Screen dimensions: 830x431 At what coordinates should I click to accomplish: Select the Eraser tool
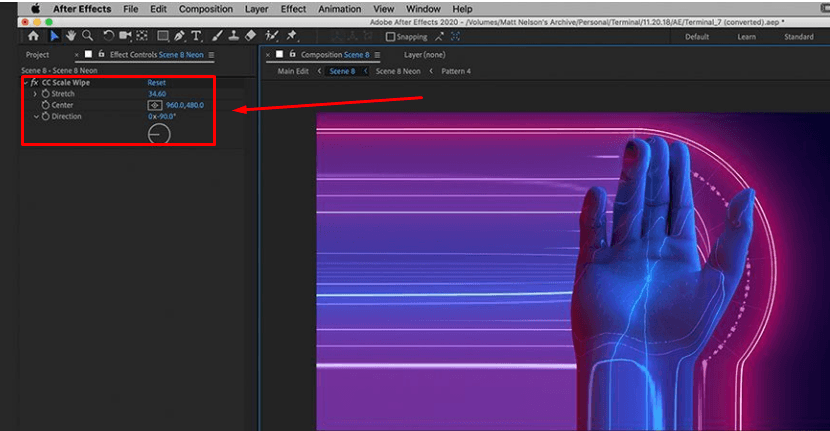pyautogui.click(x=250, y=36)
